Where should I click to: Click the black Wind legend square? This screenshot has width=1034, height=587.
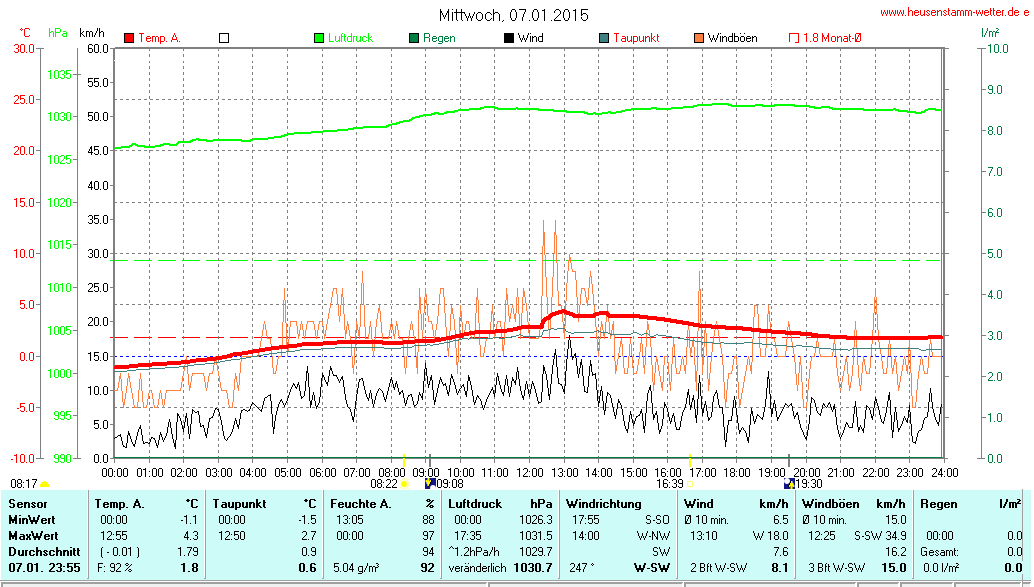pos(509,38)
